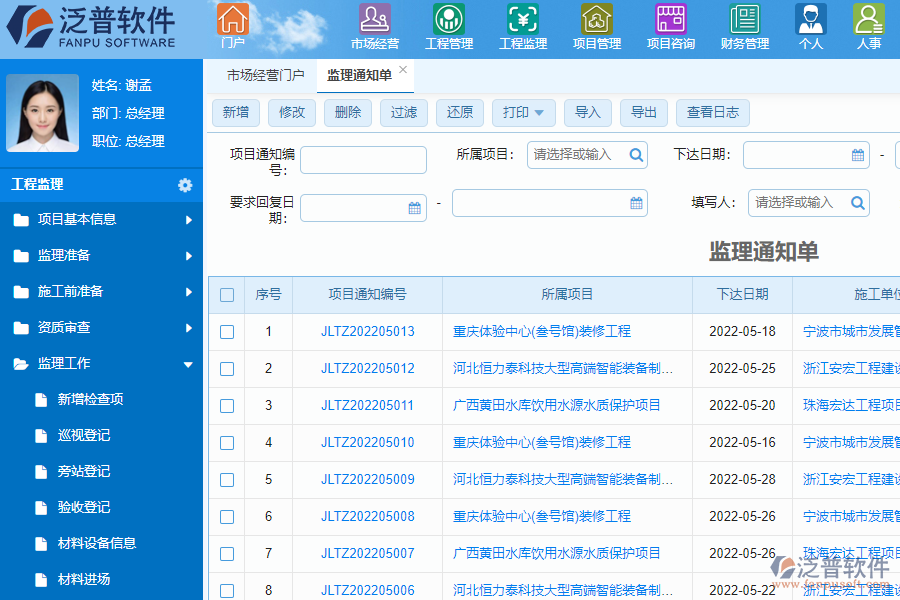
Task: Toggle the select-all checkbox in table header
Action: click(227, 294)
